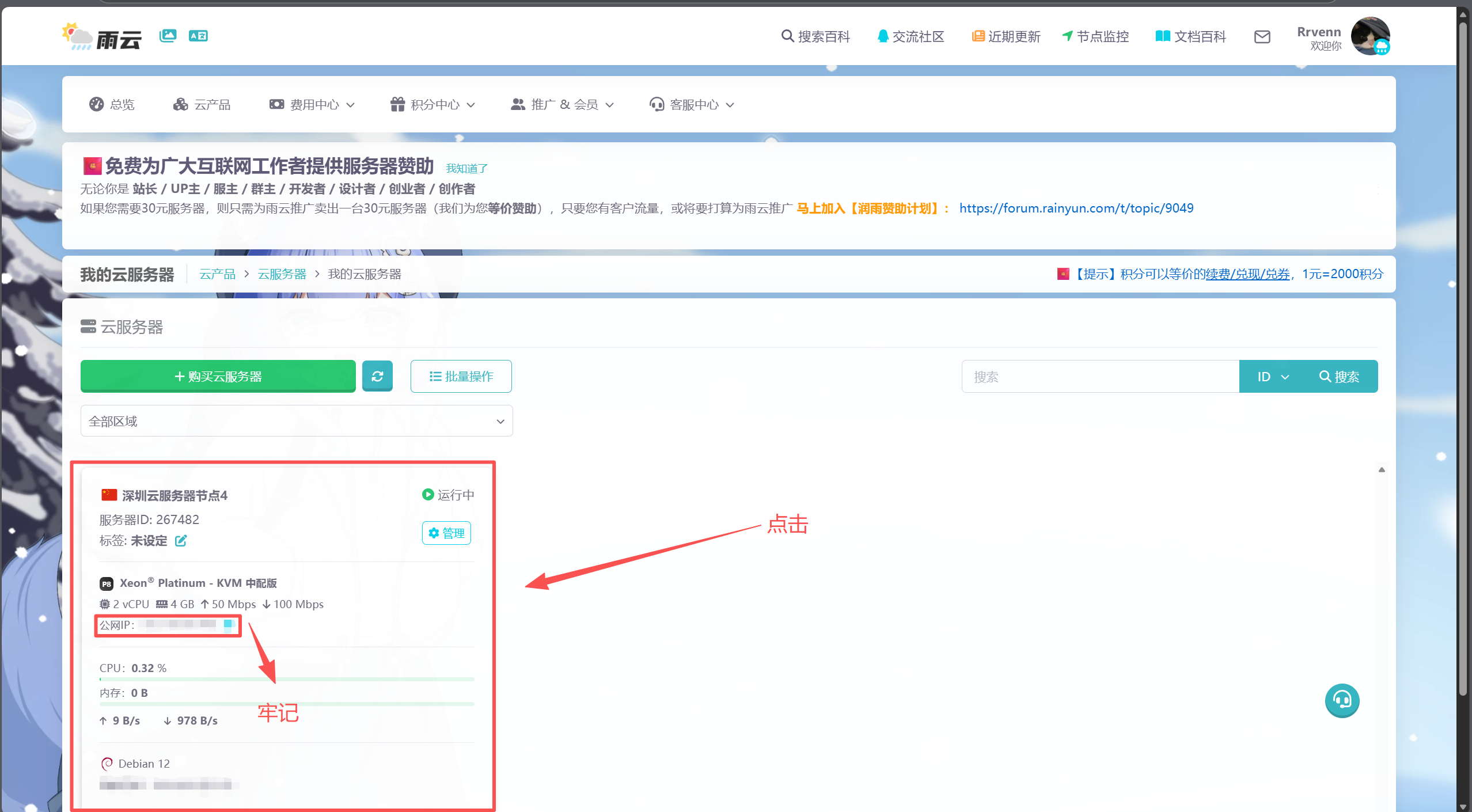The height and width of the screenshot is (812, 1472).
Task: Expand the ID search type dropdown
Action: tap(1273, 377)
